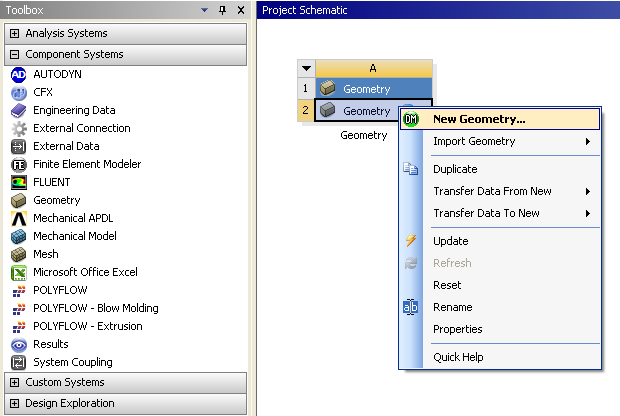This screenshot has width=620, height=416.
Task: Select the POLYFLOW - Blow Molding icon
Action: [x=19, y=308]
